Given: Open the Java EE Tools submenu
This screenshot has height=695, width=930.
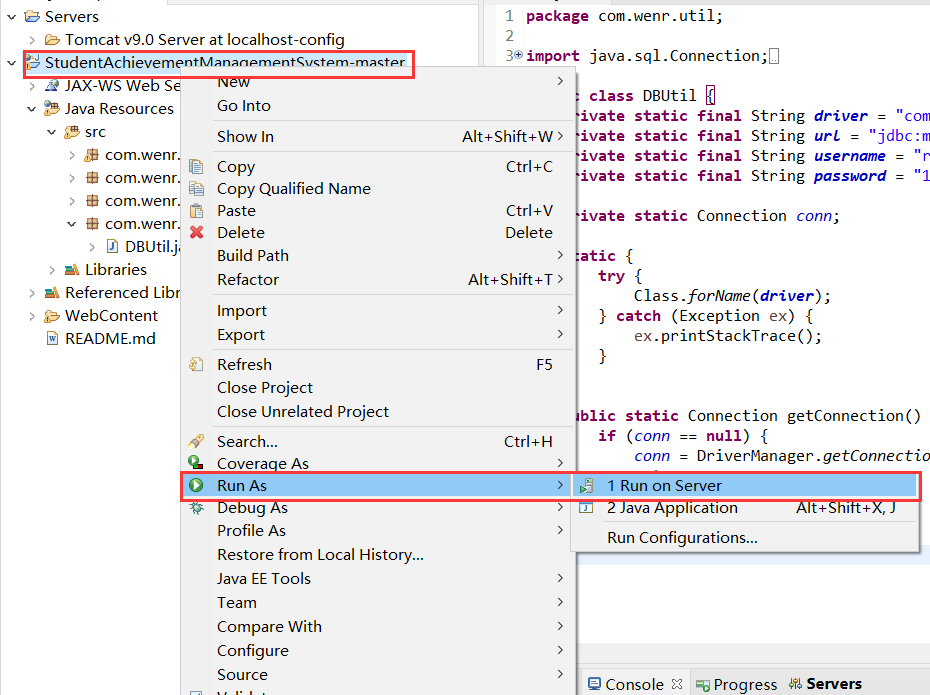Looking at the screenshot, I should [x=377, y=578].
